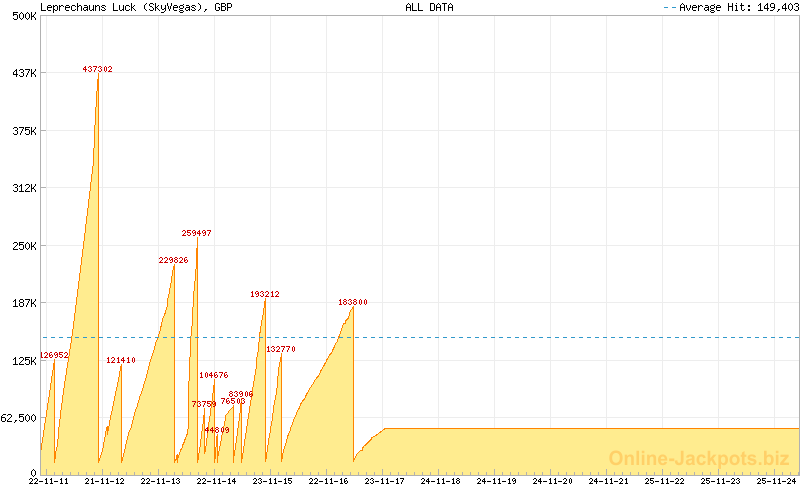Select the 22-11-11 x-axis date
The height and width of the screenshot is (490, 800).
(48, 481)
